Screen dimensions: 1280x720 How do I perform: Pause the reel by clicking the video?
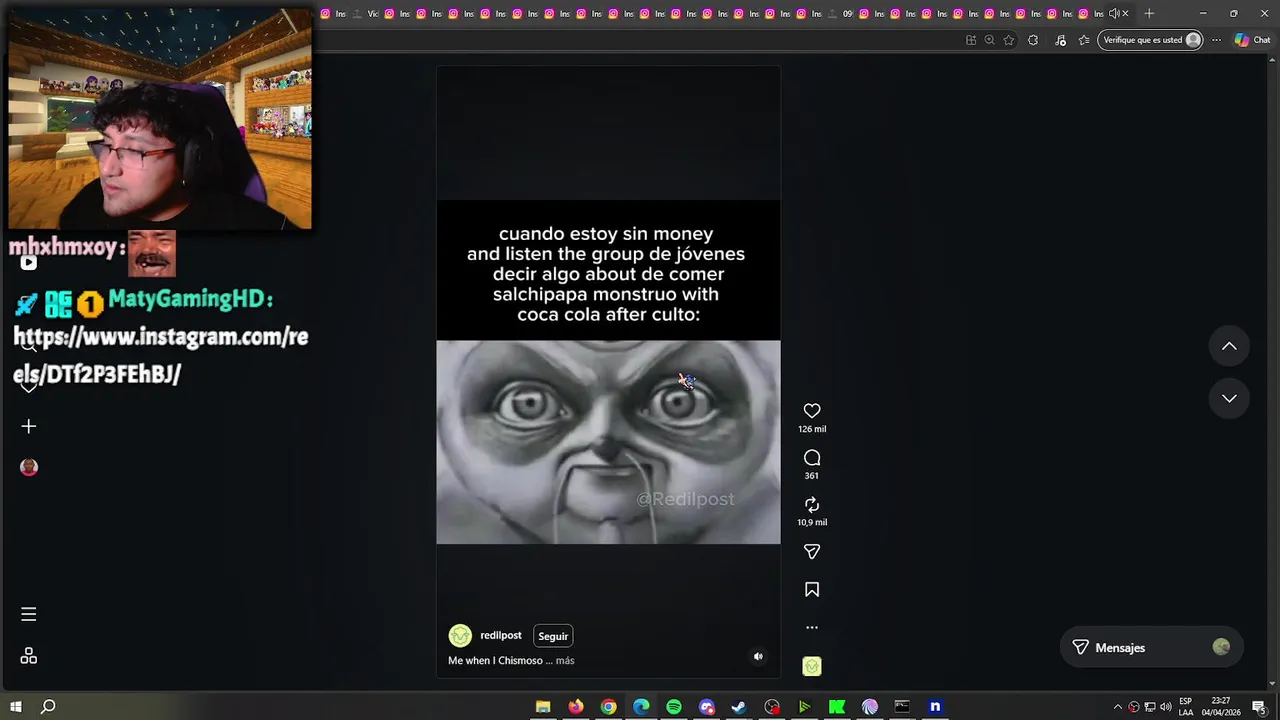(608, 372)
